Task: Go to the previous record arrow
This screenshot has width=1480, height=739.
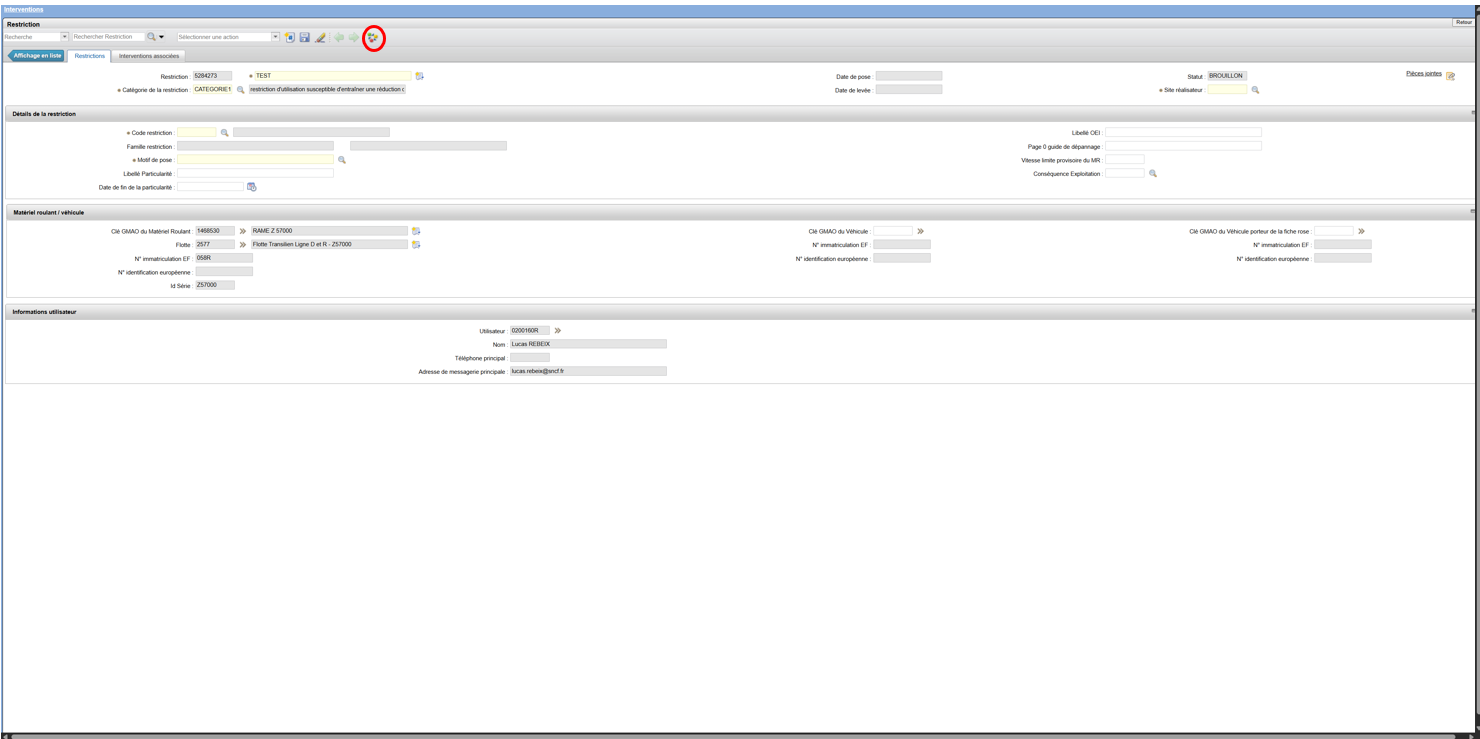Action: (339, 37)
